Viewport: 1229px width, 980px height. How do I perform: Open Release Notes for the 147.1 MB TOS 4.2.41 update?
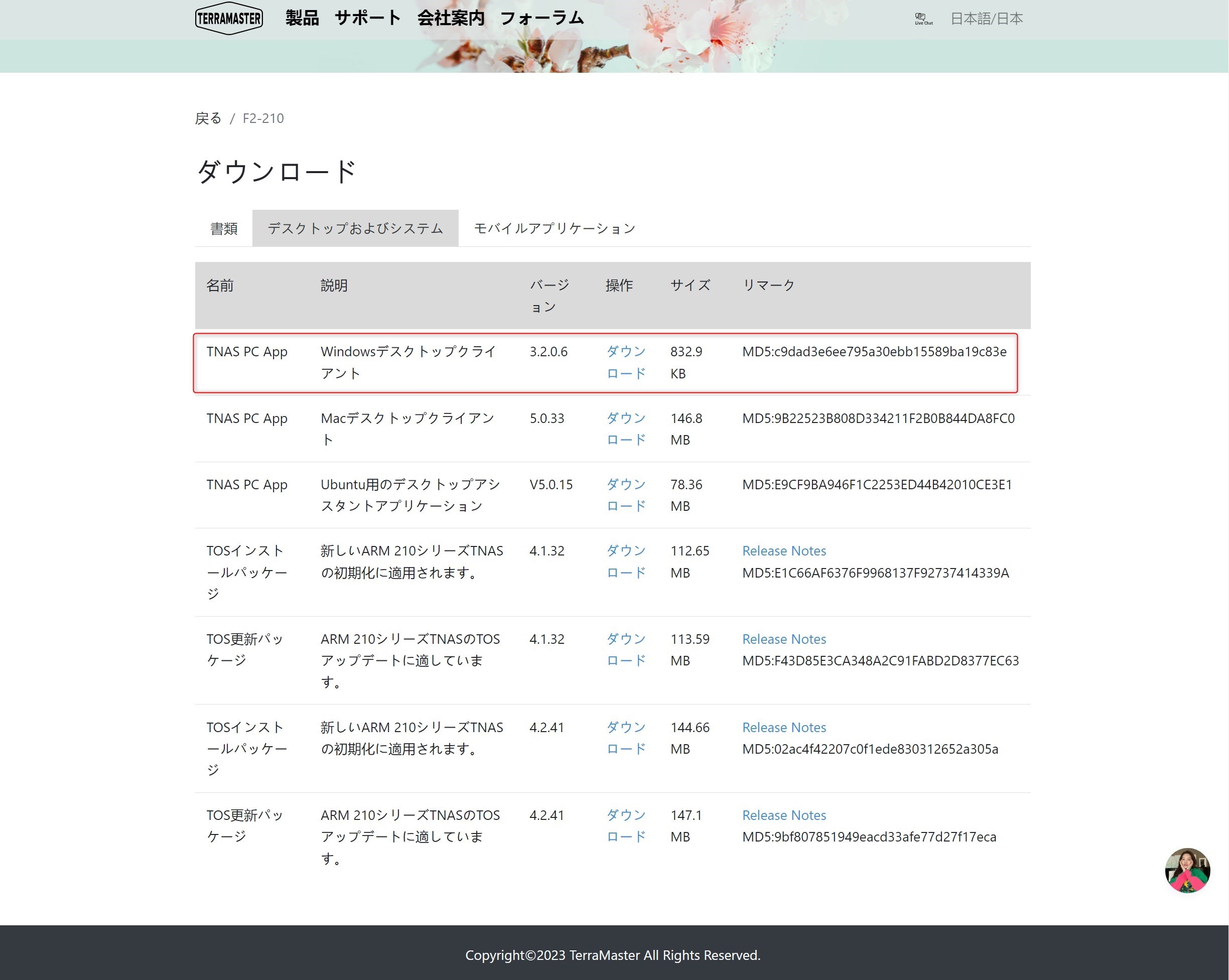pyautogui.click(x=784, y=815)
